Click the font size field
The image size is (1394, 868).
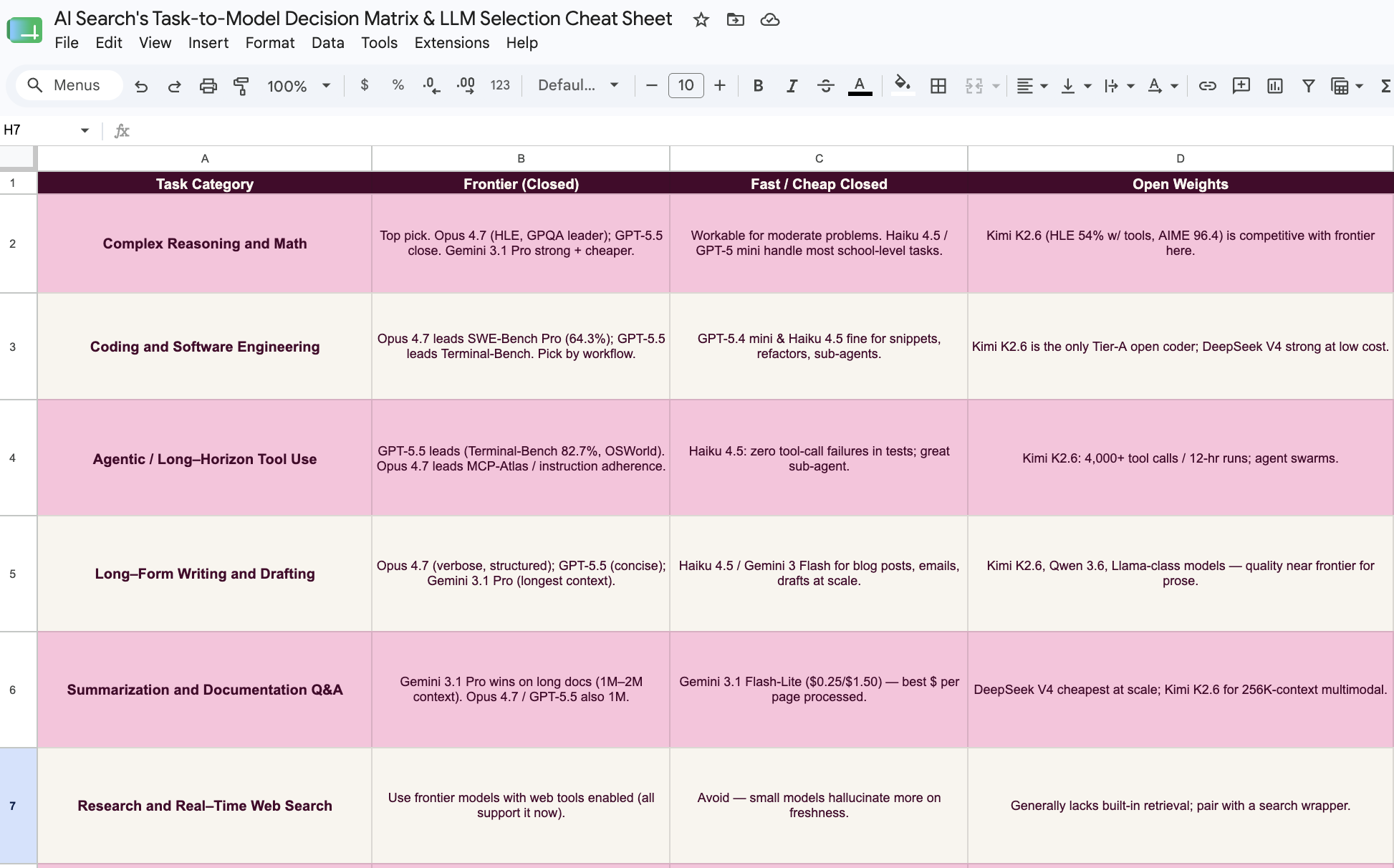(686, 85)
